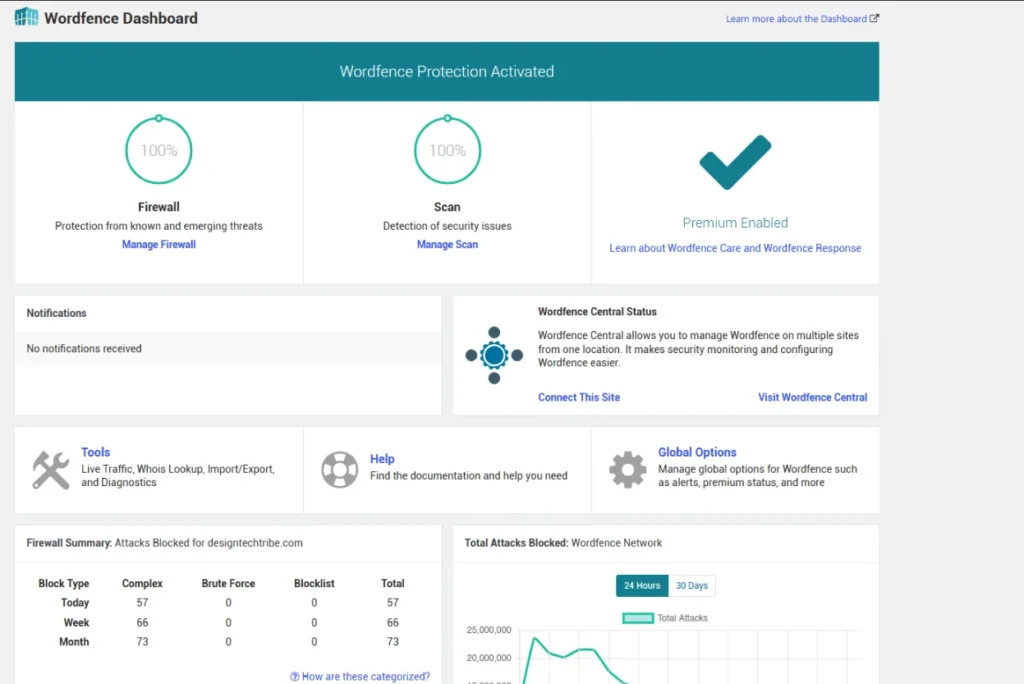The image size is (1024, 684).
Task: Select the 24 Hours tab
Action: tap(642, 586)
